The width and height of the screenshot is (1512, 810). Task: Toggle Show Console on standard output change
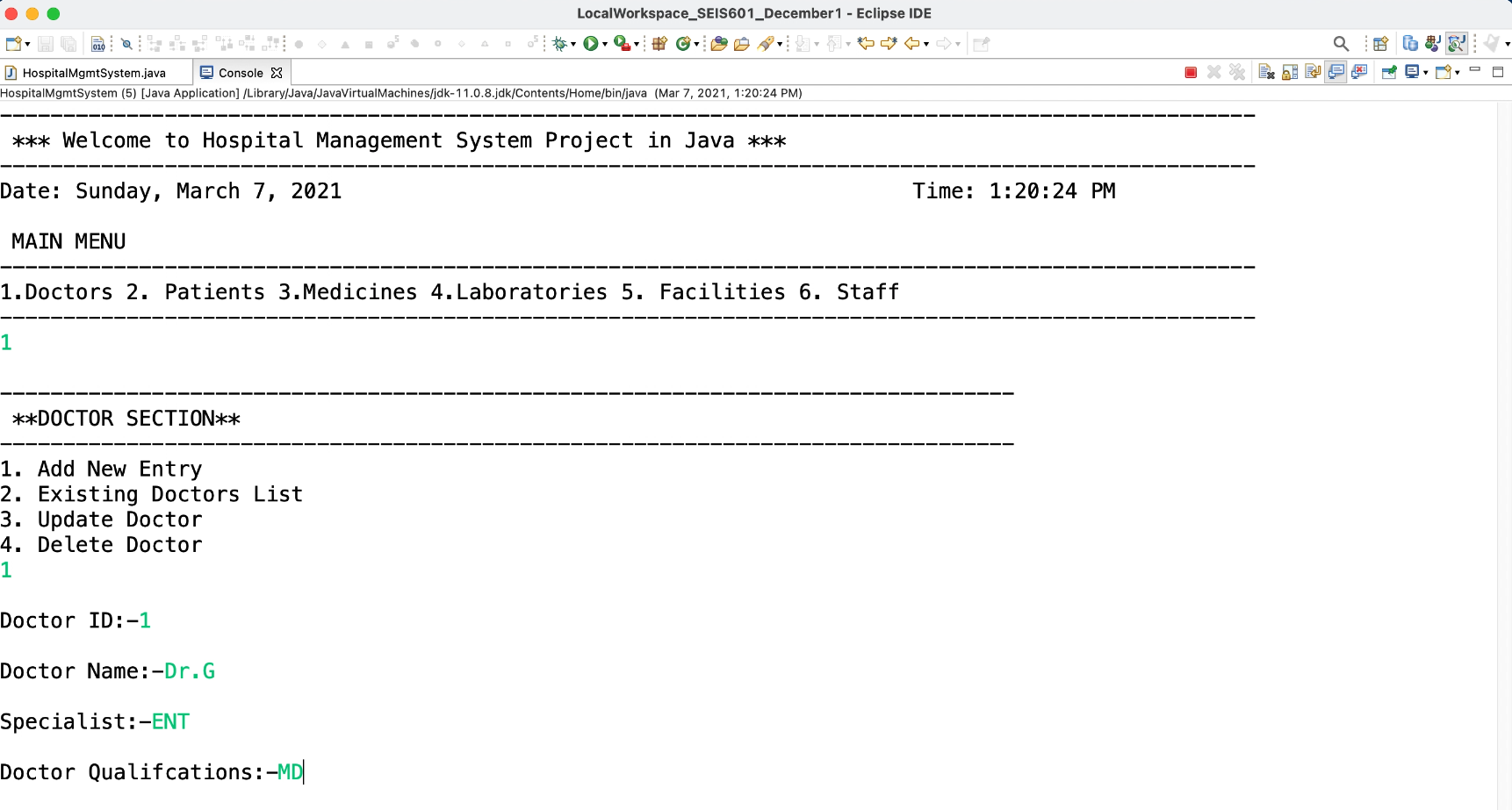coord(1336,73)
